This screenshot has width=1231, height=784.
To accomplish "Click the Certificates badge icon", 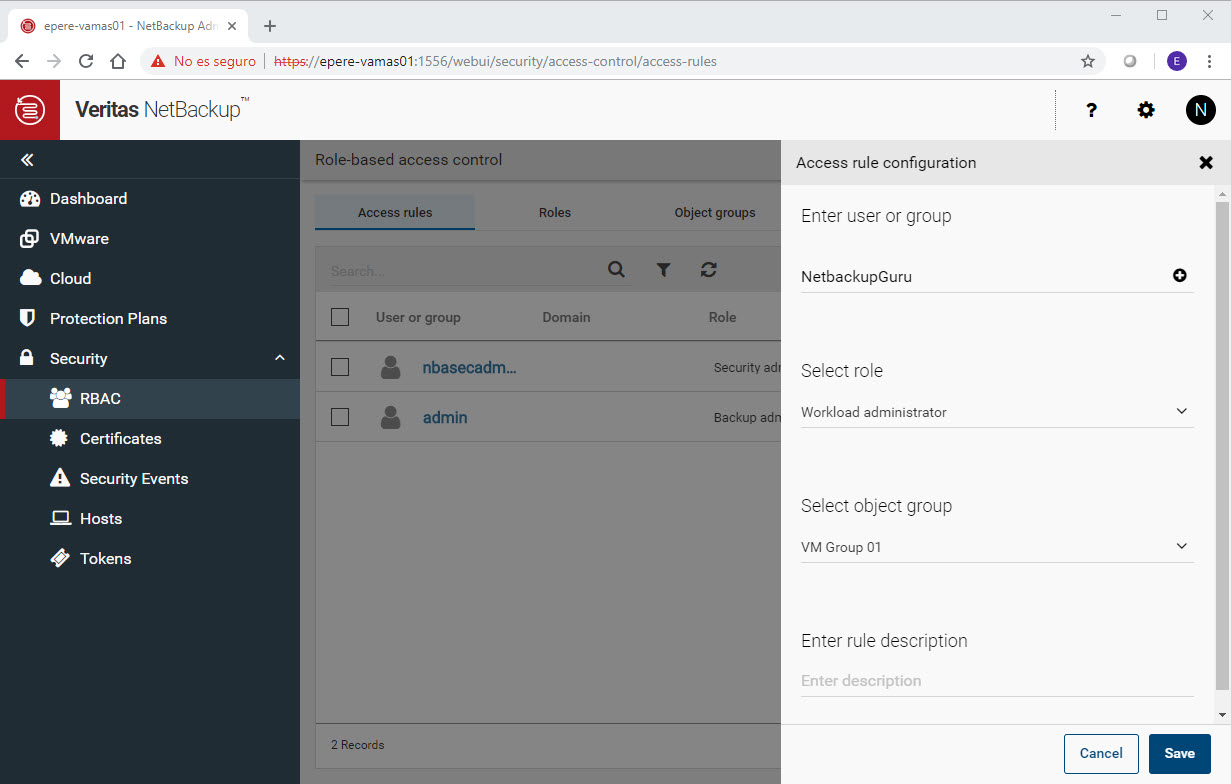I will [60, 438].
